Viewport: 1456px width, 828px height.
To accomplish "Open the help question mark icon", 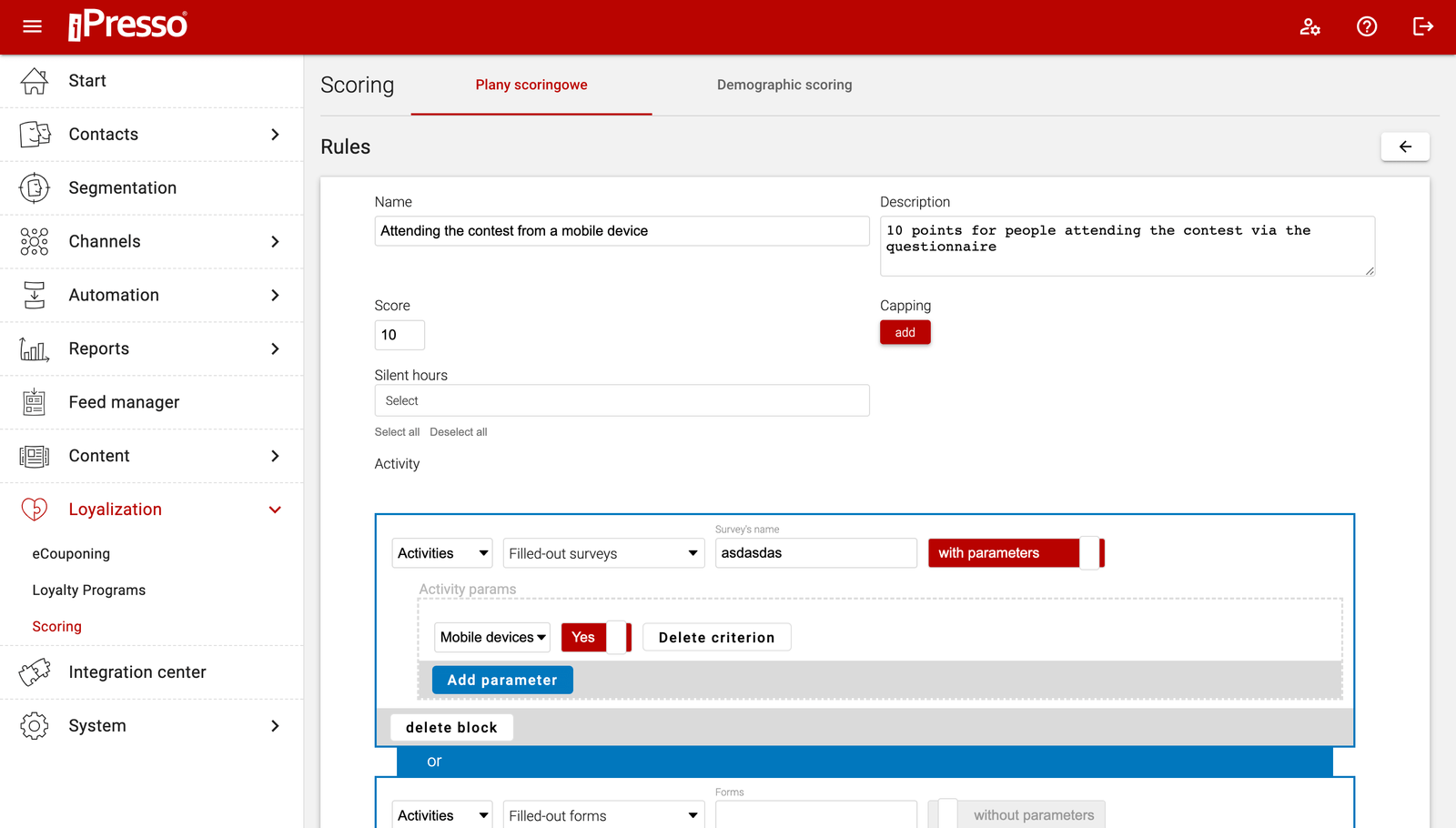I will (1366, 26).
